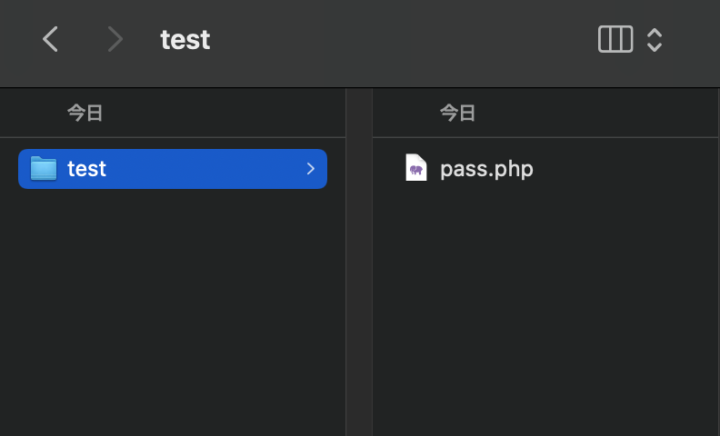Click the blank area right of pass.php
Viewport: 720px width, 436px height.
click(624, 169)
